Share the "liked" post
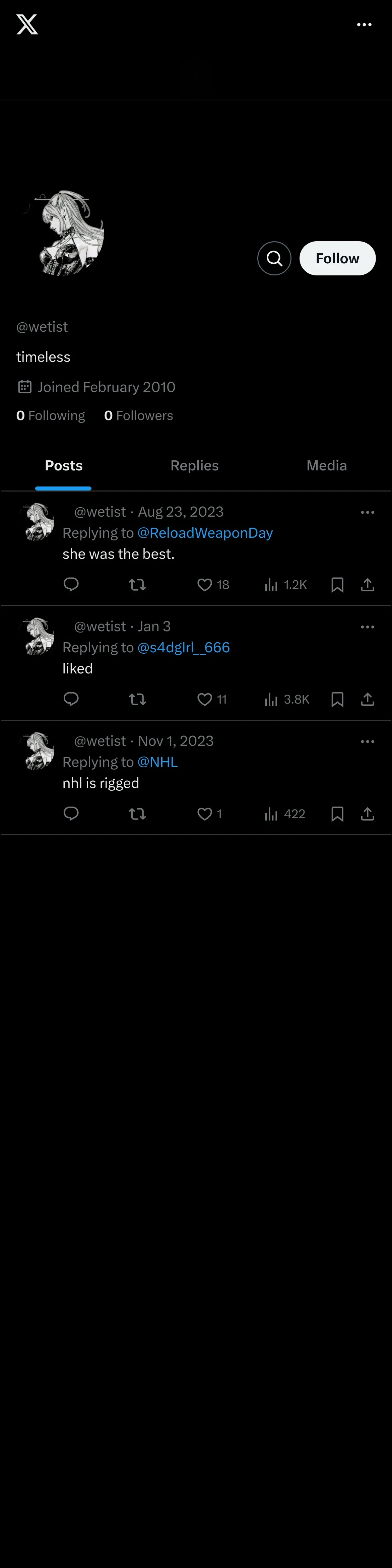Image resolution: width=392 pixels, height=1568 pixels. 367,699
